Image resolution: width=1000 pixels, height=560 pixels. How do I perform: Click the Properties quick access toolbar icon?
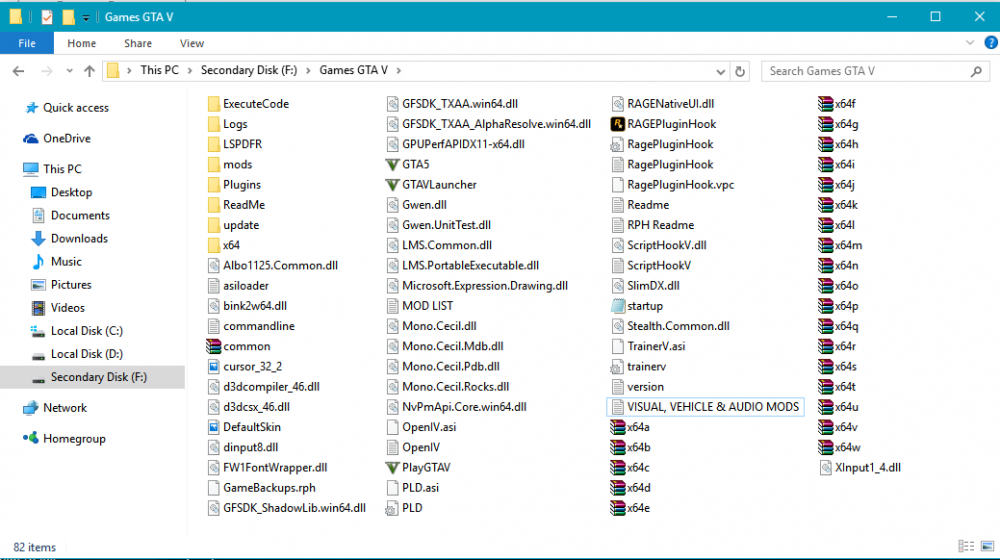(x=47, y=17)
